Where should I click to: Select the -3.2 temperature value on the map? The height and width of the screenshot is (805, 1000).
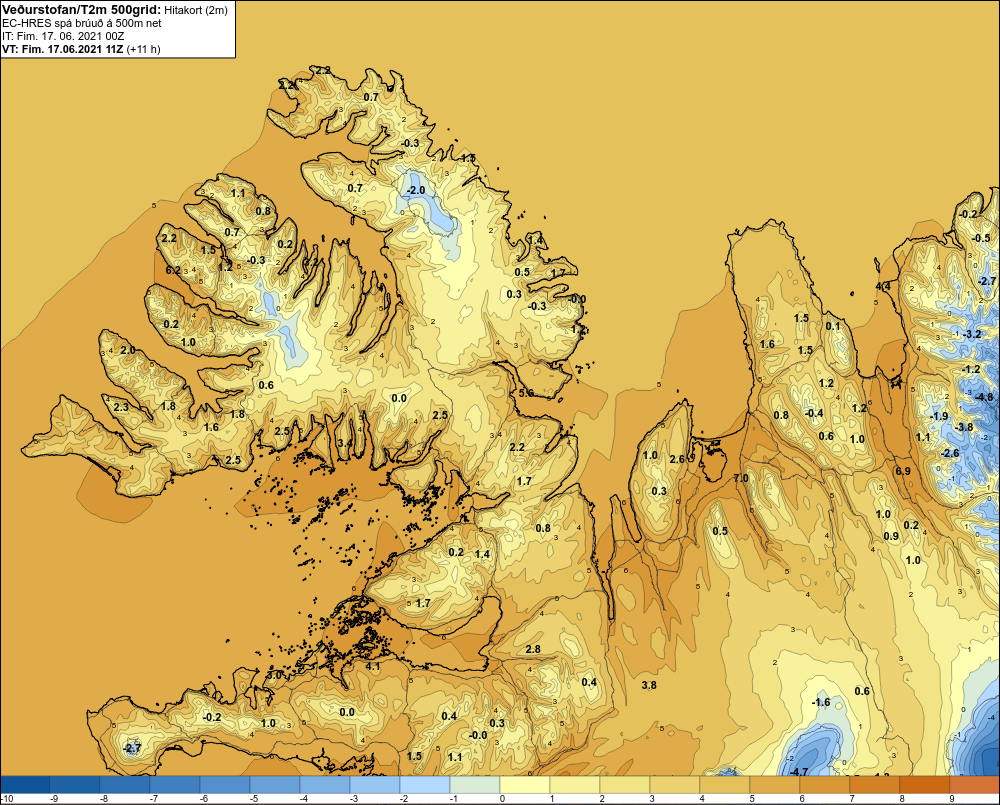click(x=971, y=334)
